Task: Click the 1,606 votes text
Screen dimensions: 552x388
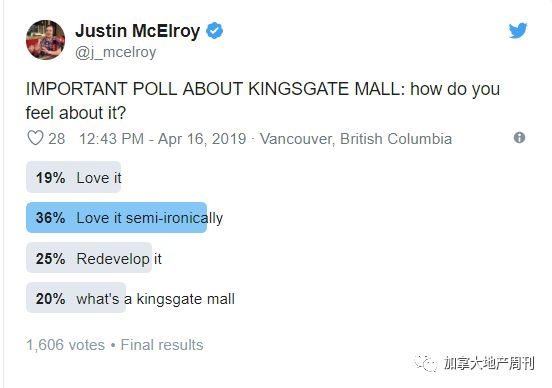Action: click(x=65, y=345)
